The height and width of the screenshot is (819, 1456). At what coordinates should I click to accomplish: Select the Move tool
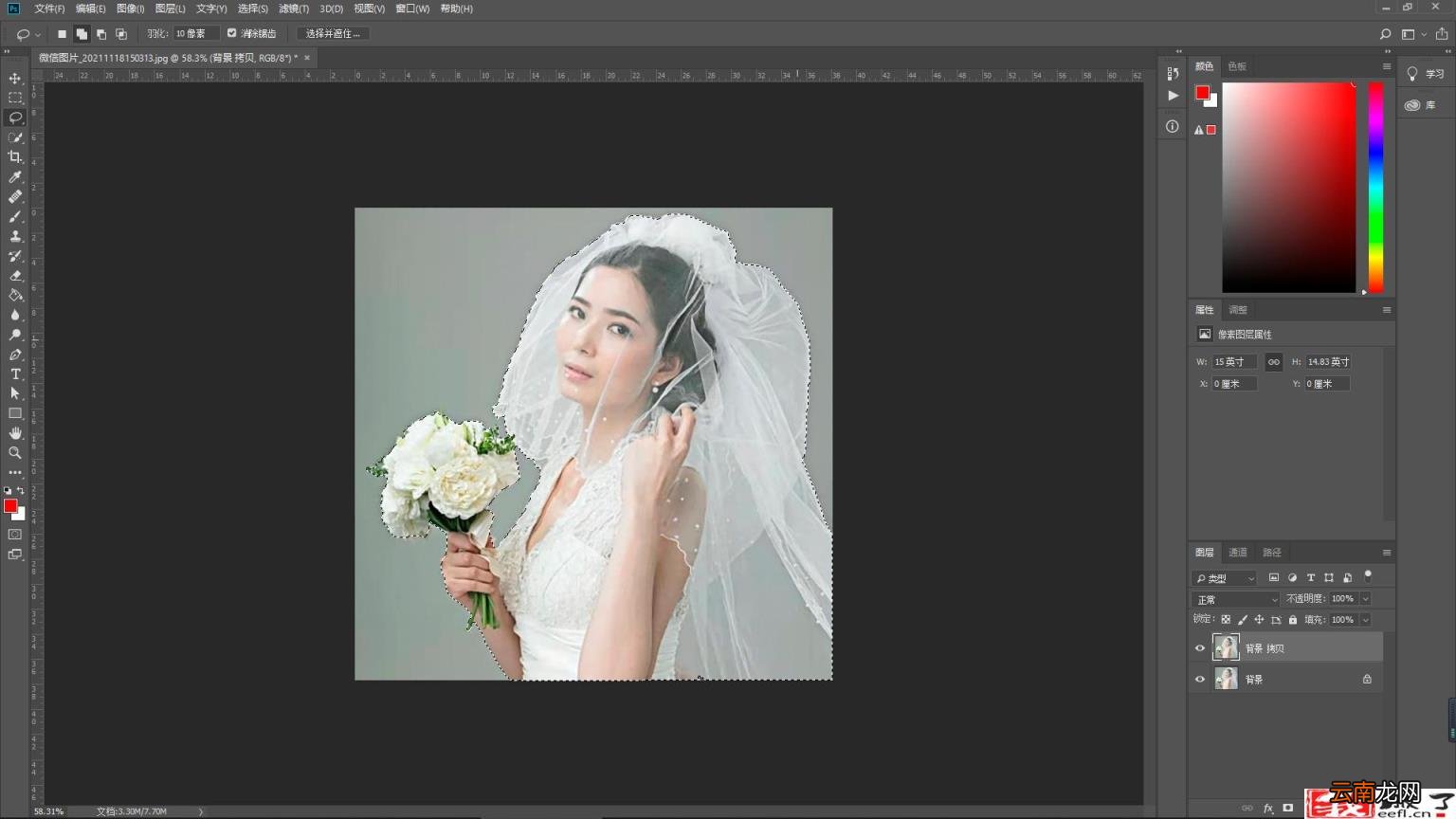click(x=14, y=78)
